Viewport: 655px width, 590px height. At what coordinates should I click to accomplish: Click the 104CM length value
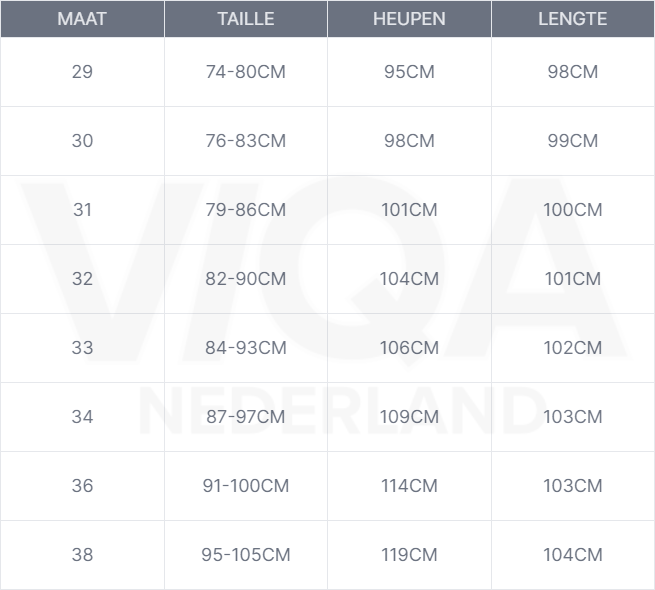[x=572, y=555]
